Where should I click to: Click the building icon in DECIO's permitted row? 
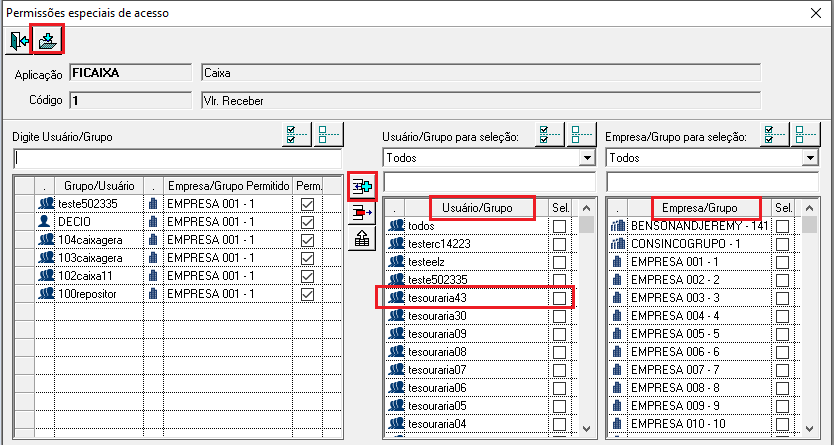(153, 222)
